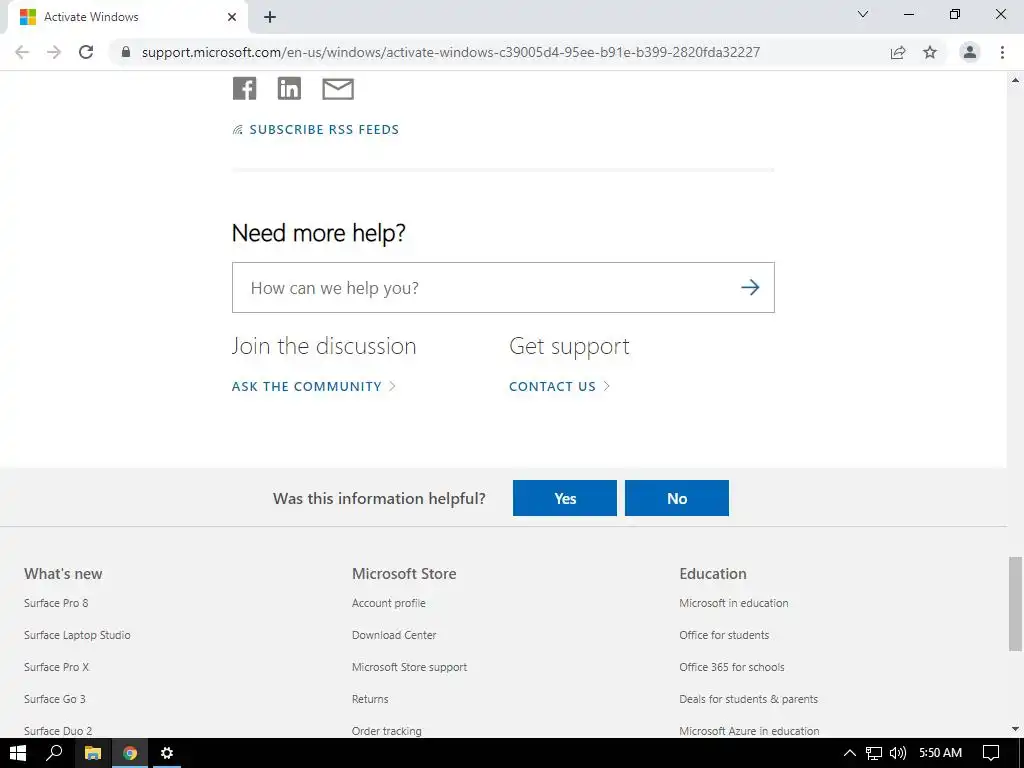Click the page vertical scrollbar thumb
This screenshot has width=1024, height=768.
[x=1016, y=603]
